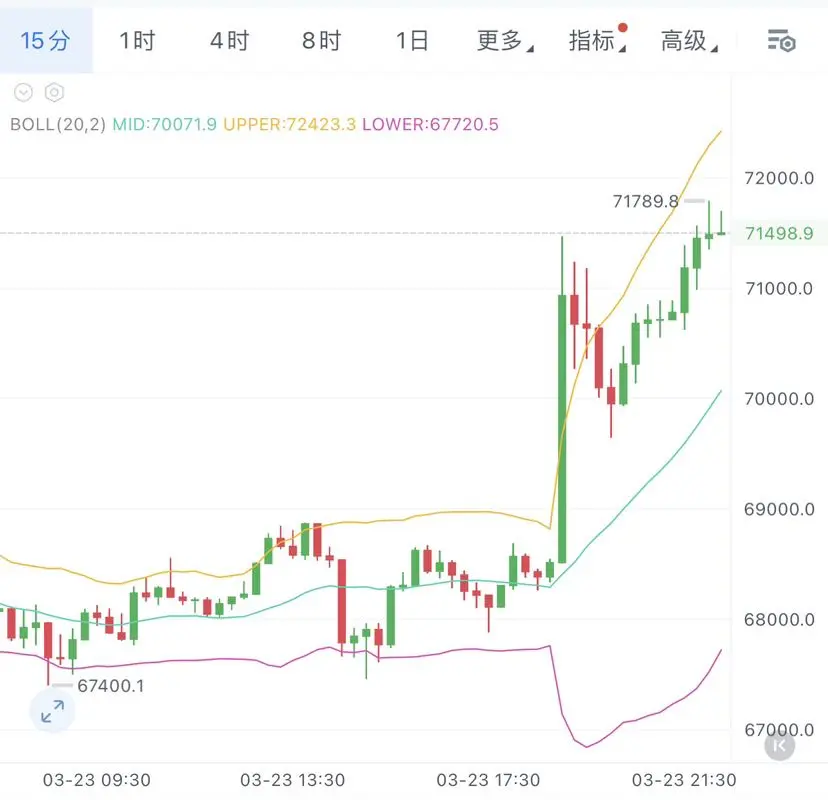The width and height of the screenshot is (828, 800).
Task: Switch to the 4时 timeframe
Action: point(229,41)
